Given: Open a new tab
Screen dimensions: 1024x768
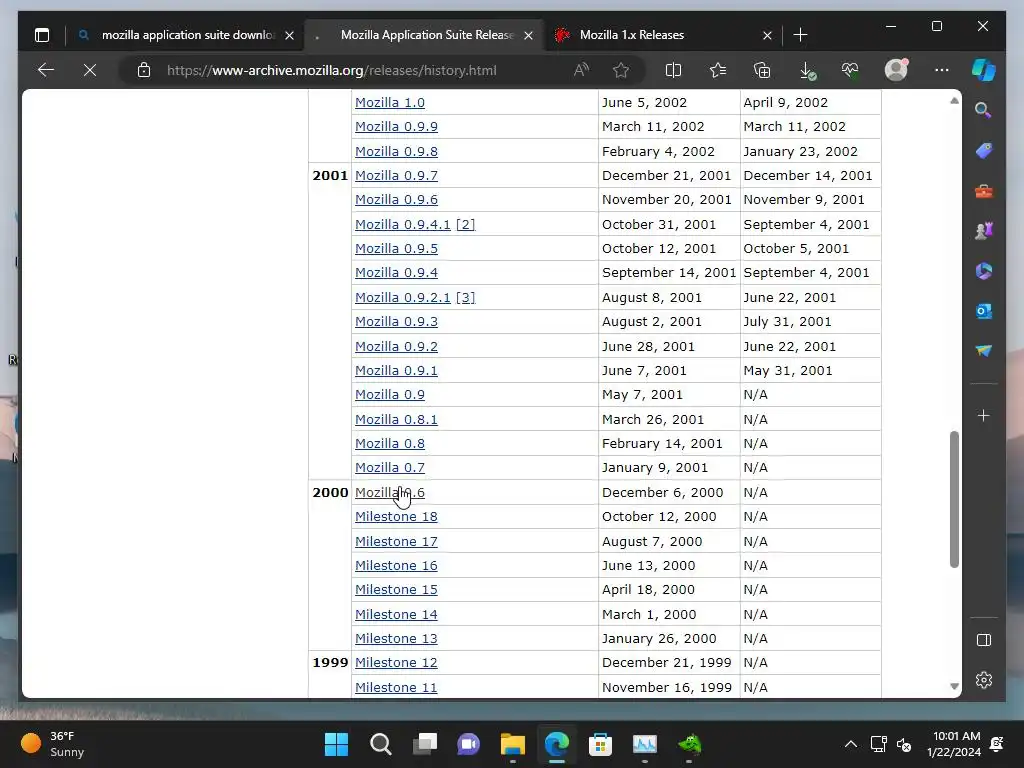Looking at the screenshot, I should pyautogui.click(x=800, y=35).
